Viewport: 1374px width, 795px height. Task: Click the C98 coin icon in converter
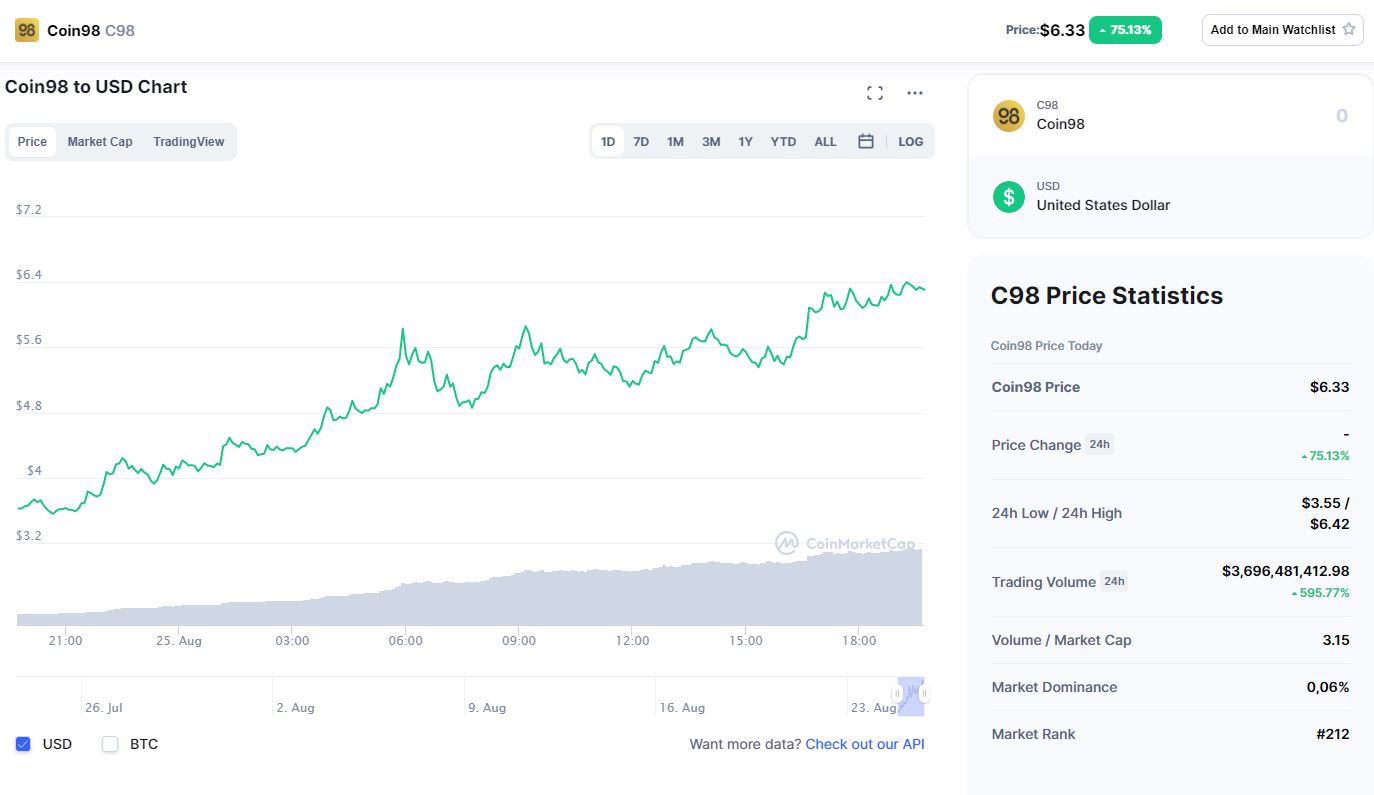point(1008,116)
